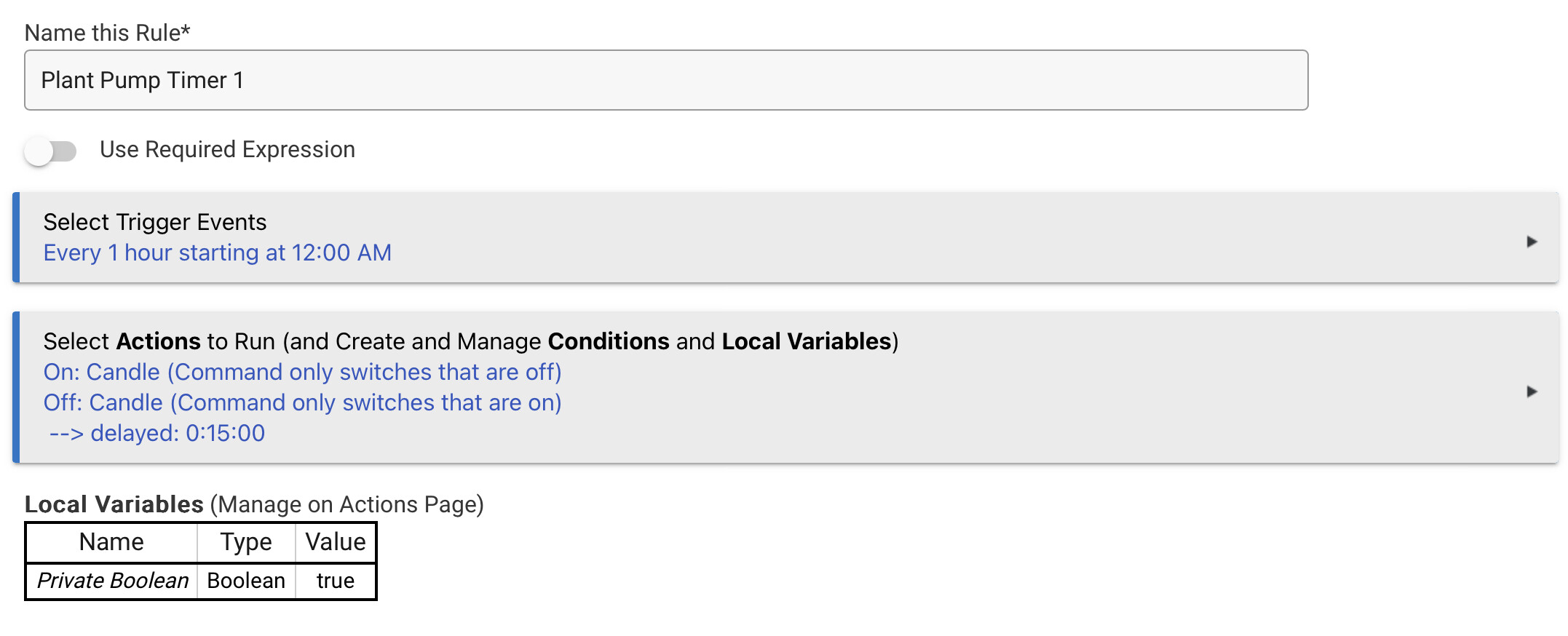1568x636 pixels.
Task: Click the Use Required Expression label
Action: pyautogui.click(x=228, y=149)
